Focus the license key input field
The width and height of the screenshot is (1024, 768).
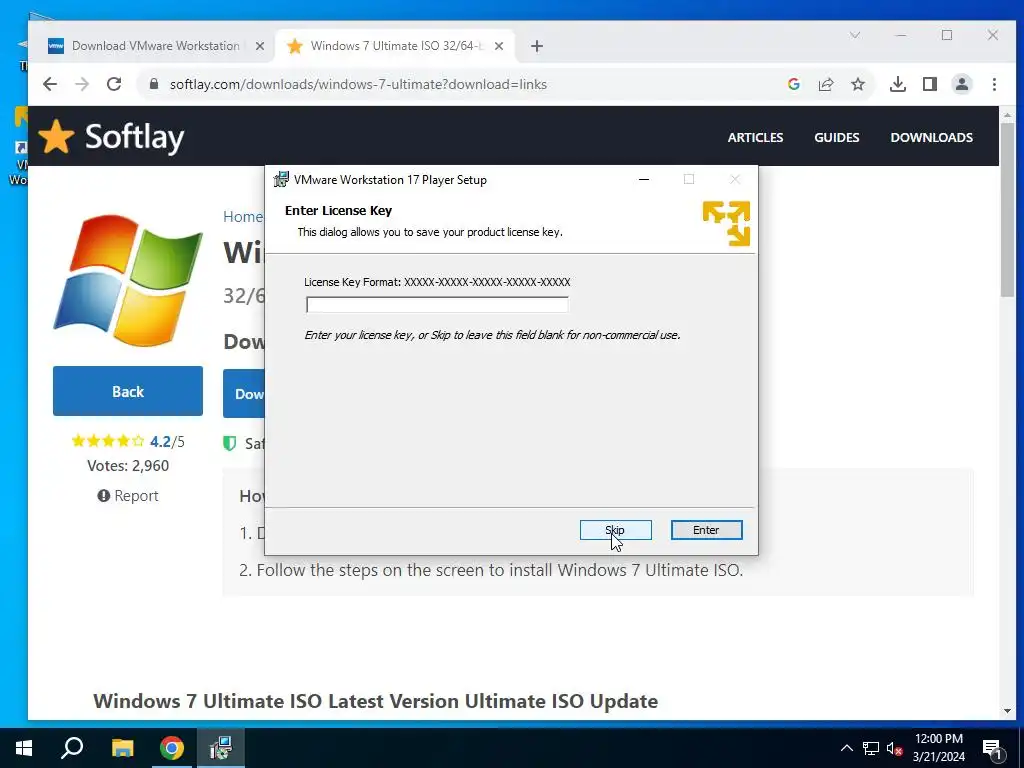point(437,304)
